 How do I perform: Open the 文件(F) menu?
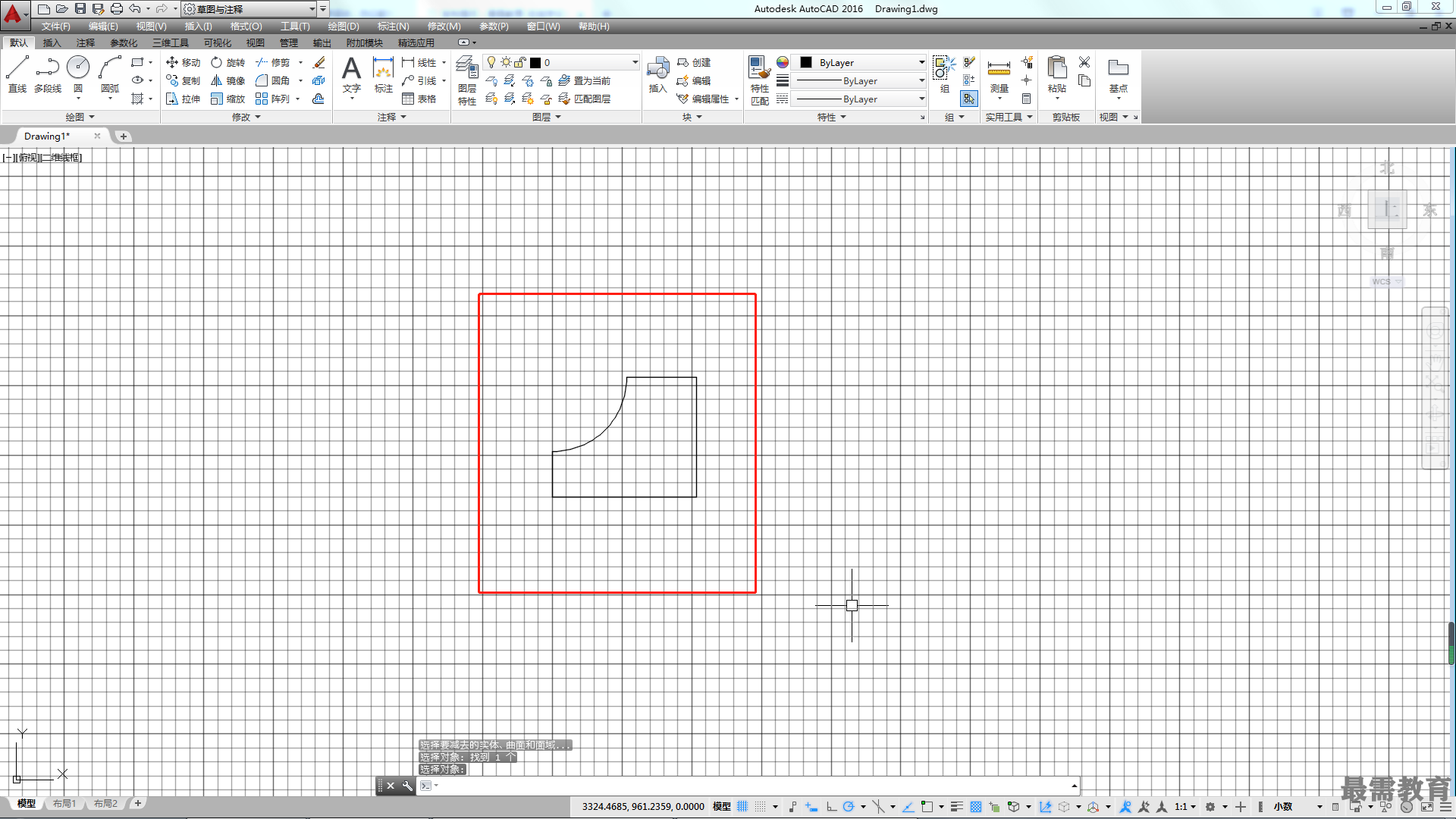pos(55,27)
